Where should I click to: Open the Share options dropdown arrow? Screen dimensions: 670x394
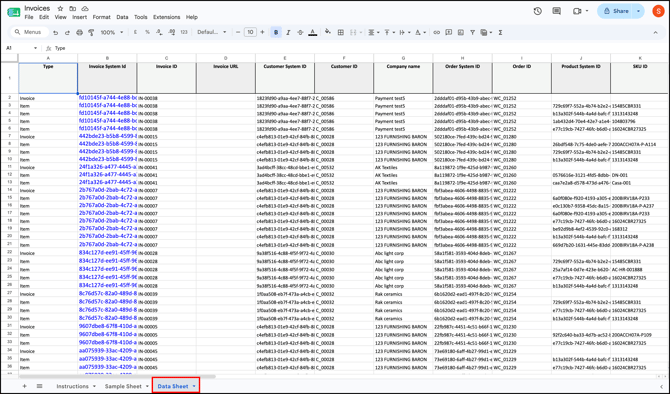(x=639, y=11)
